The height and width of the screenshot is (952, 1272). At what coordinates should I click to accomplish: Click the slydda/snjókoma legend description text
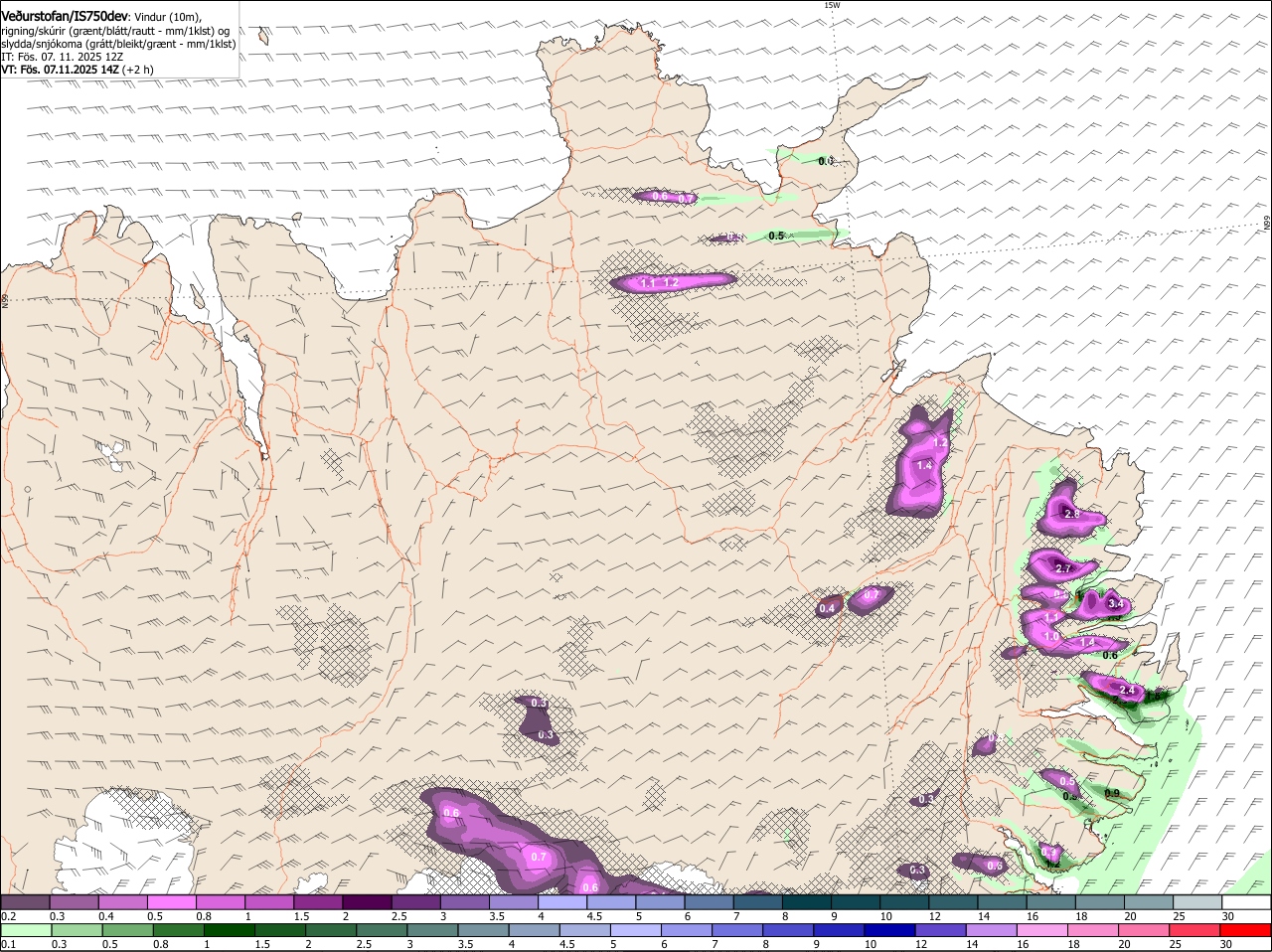(x=118, y=44)
